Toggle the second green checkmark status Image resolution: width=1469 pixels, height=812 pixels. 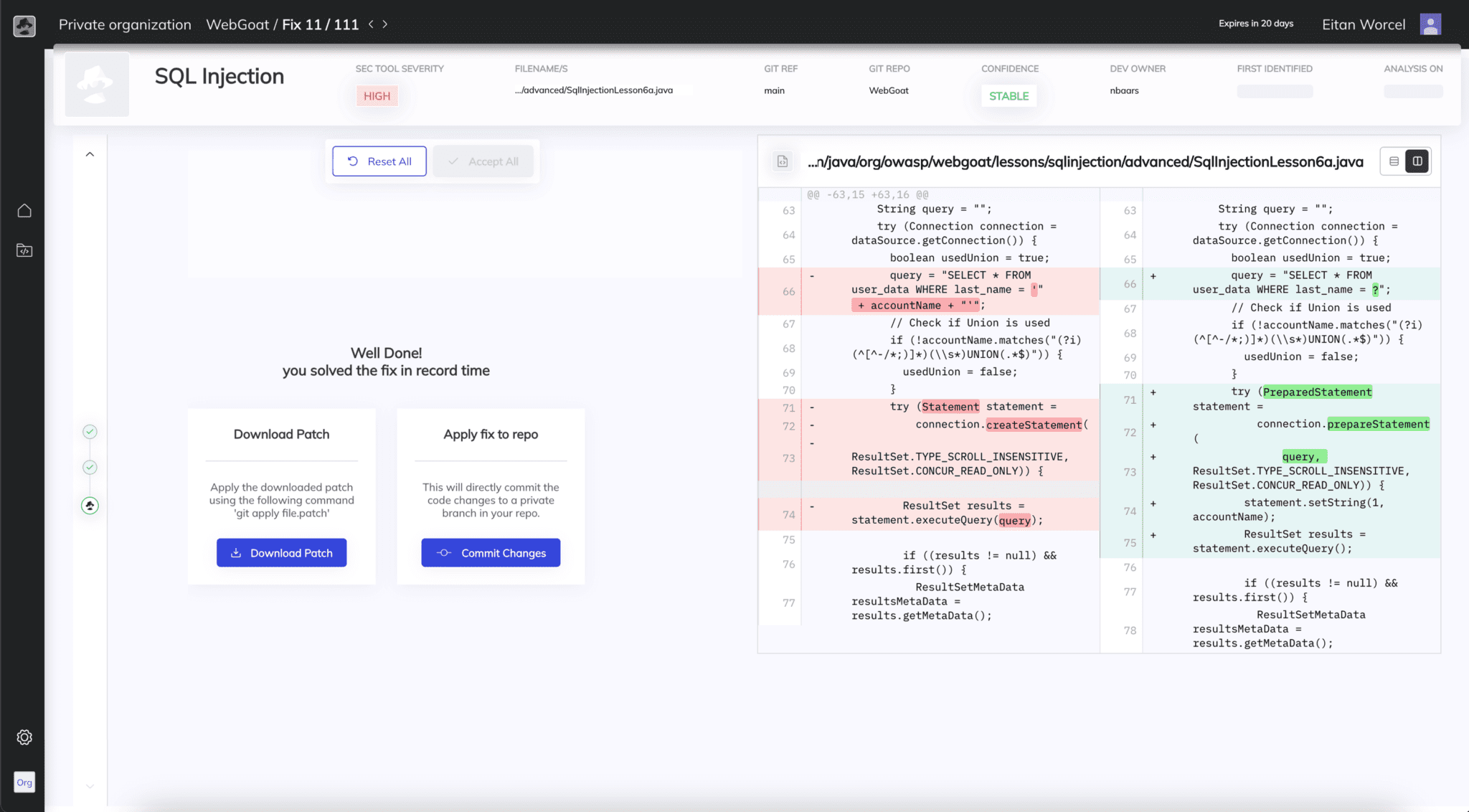pos(89,467)
